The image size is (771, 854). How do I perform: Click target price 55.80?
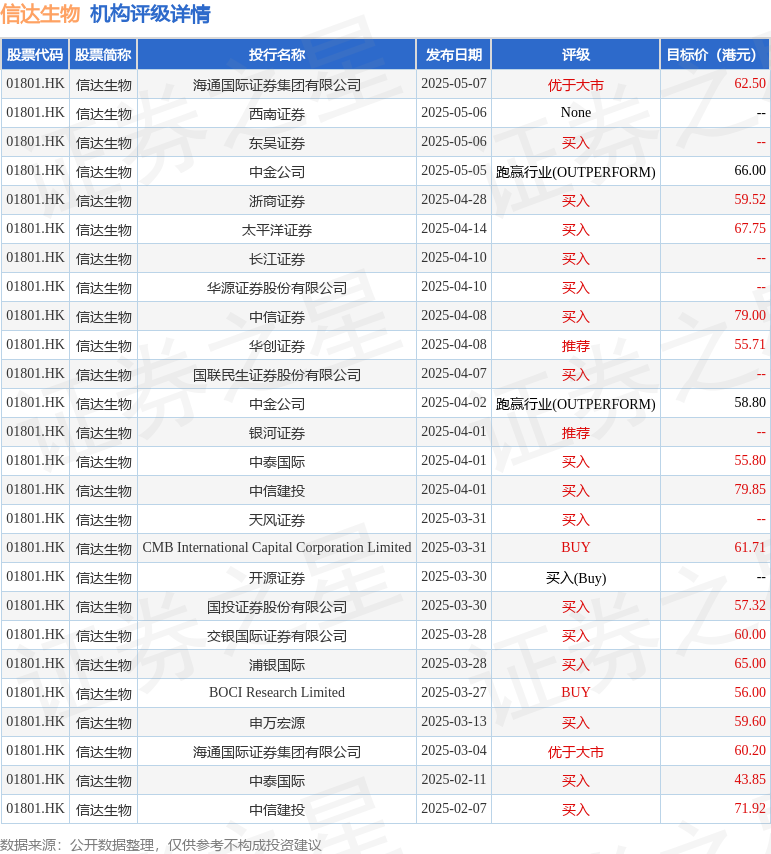point(750,461)
